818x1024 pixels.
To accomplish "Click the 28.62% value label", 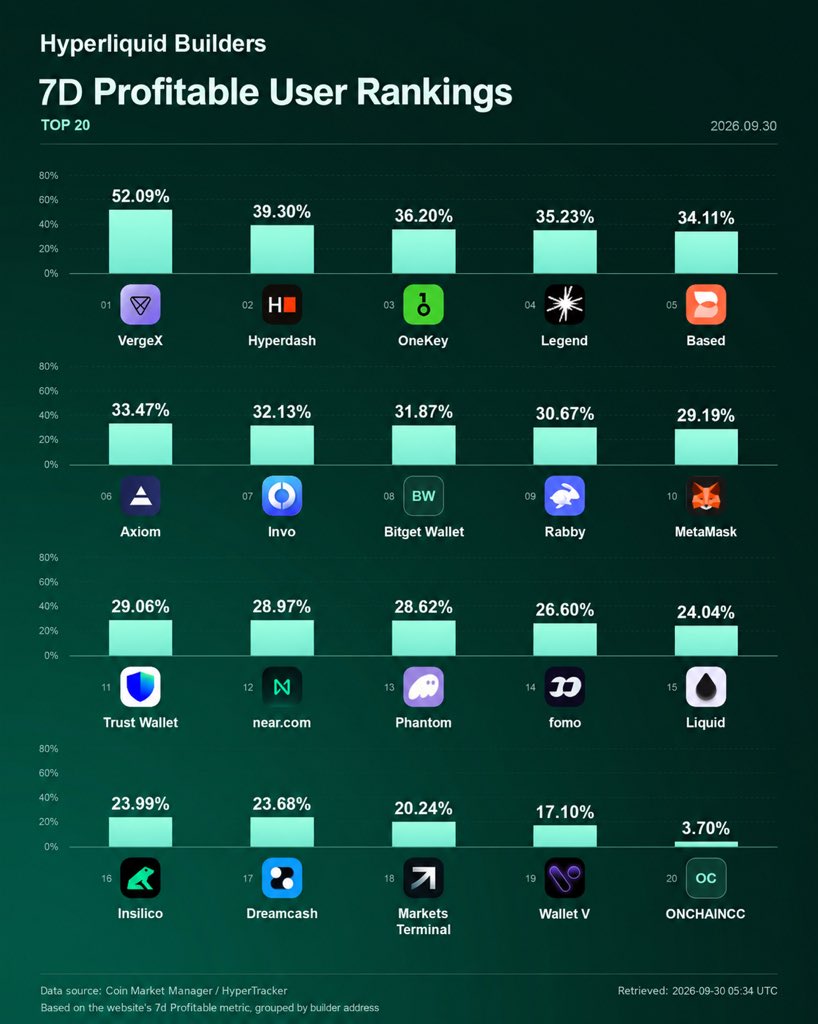I will (424, 607).
